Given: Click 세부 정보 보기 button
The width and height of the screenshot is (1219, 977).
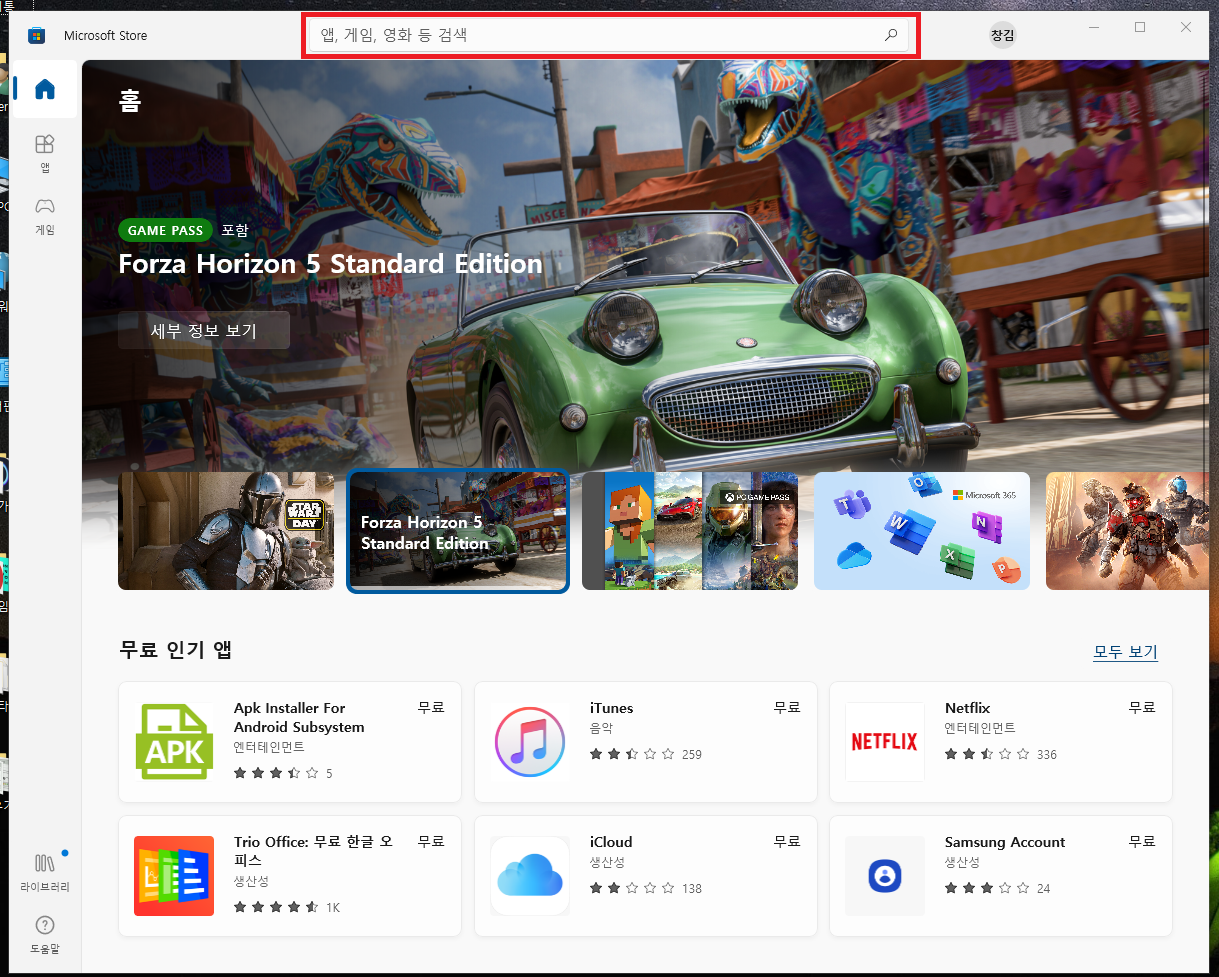Looking at the screenshot, I should pyautogui.click(x=204, y=330).
